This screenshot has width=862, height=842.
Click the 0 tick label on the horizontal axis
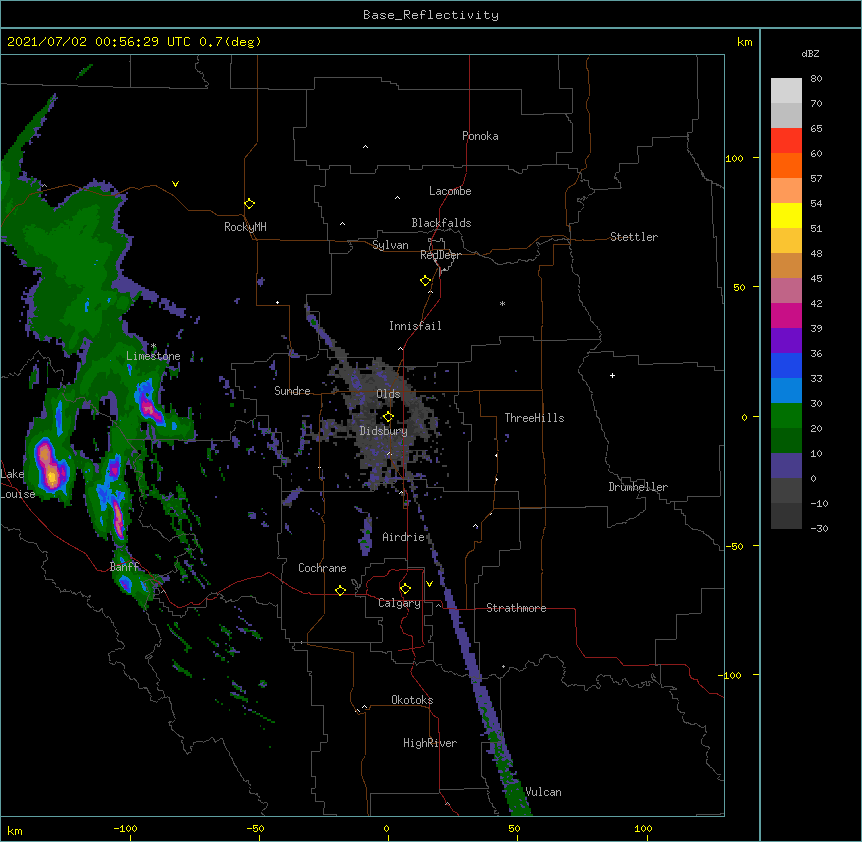click(386, 828)
